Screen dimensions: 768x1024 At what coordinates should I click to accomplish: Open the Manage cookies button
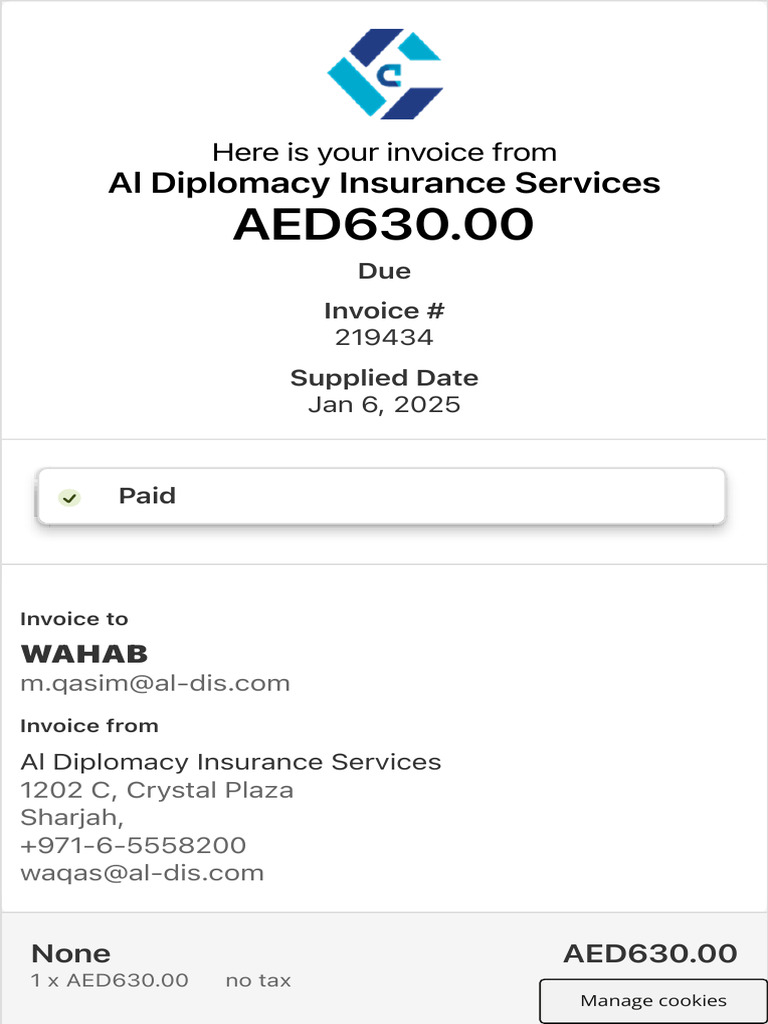(653, 1000)
